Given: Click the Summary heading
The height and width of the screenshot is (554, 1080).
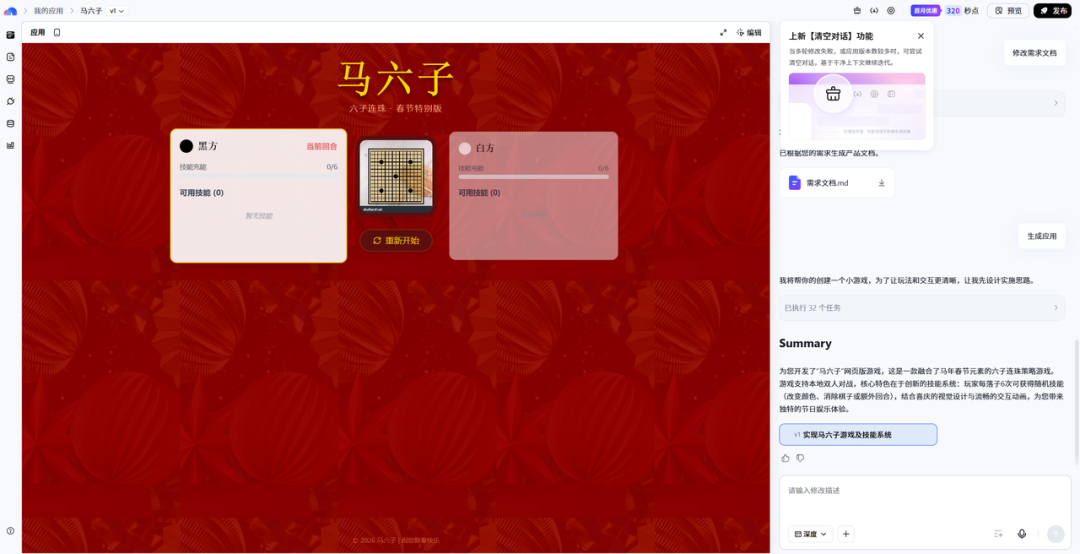Looking at the screenshot, I should (805, 343).
